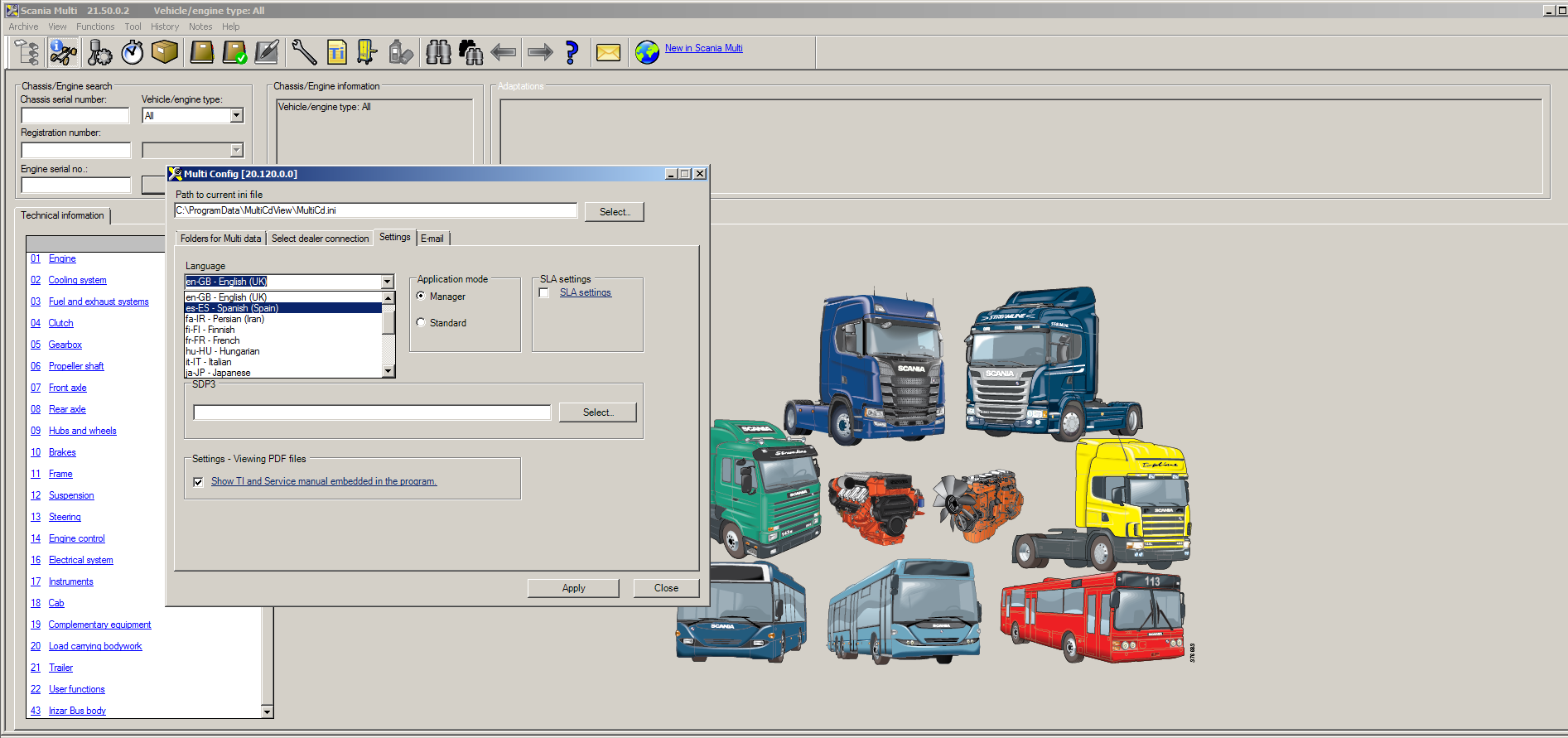Open the TI technical information icon

336,52
